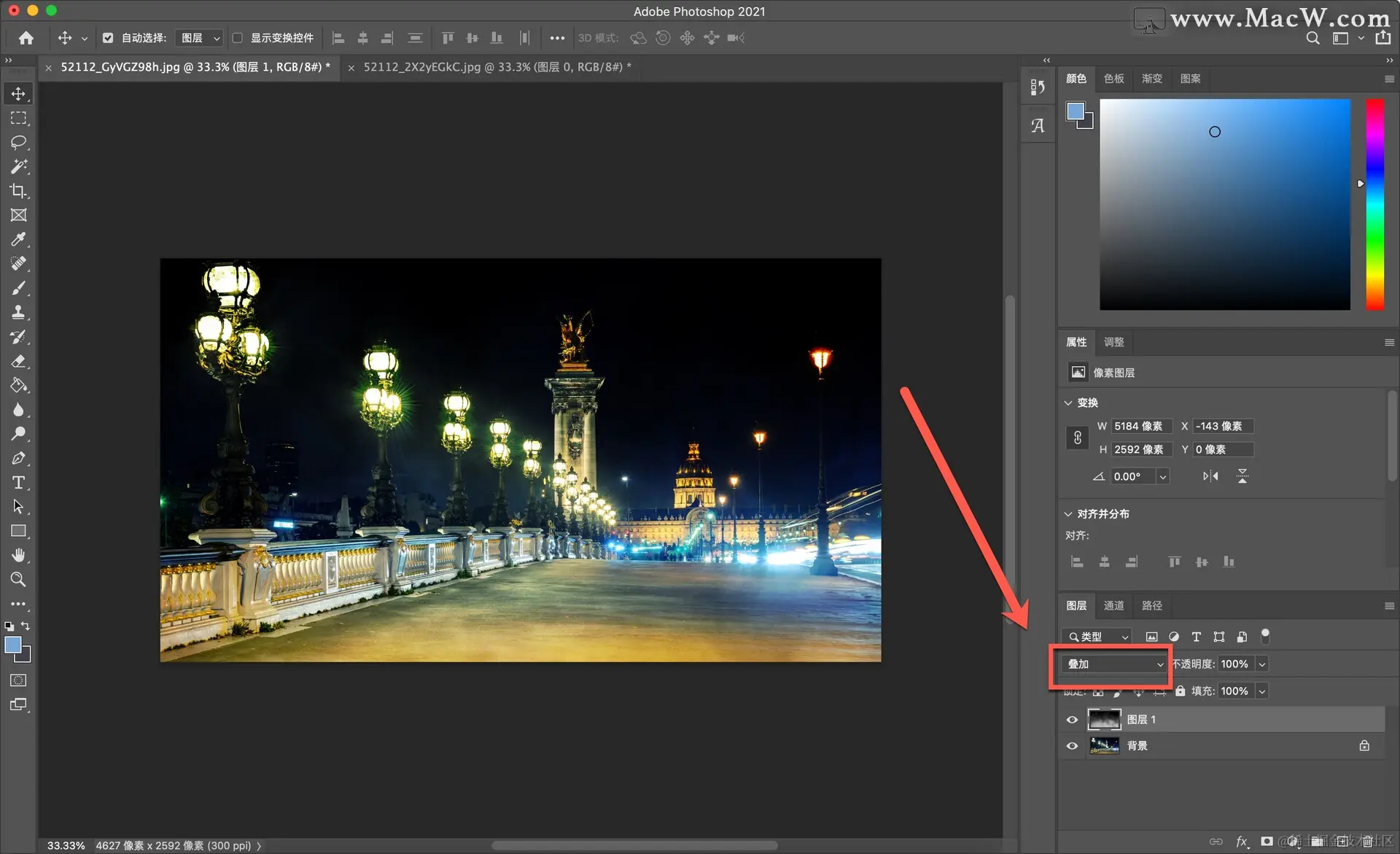The image size is (1400, 854).
Task: Enable 显示变换控件 checkbox
Action: click(238, 38)
